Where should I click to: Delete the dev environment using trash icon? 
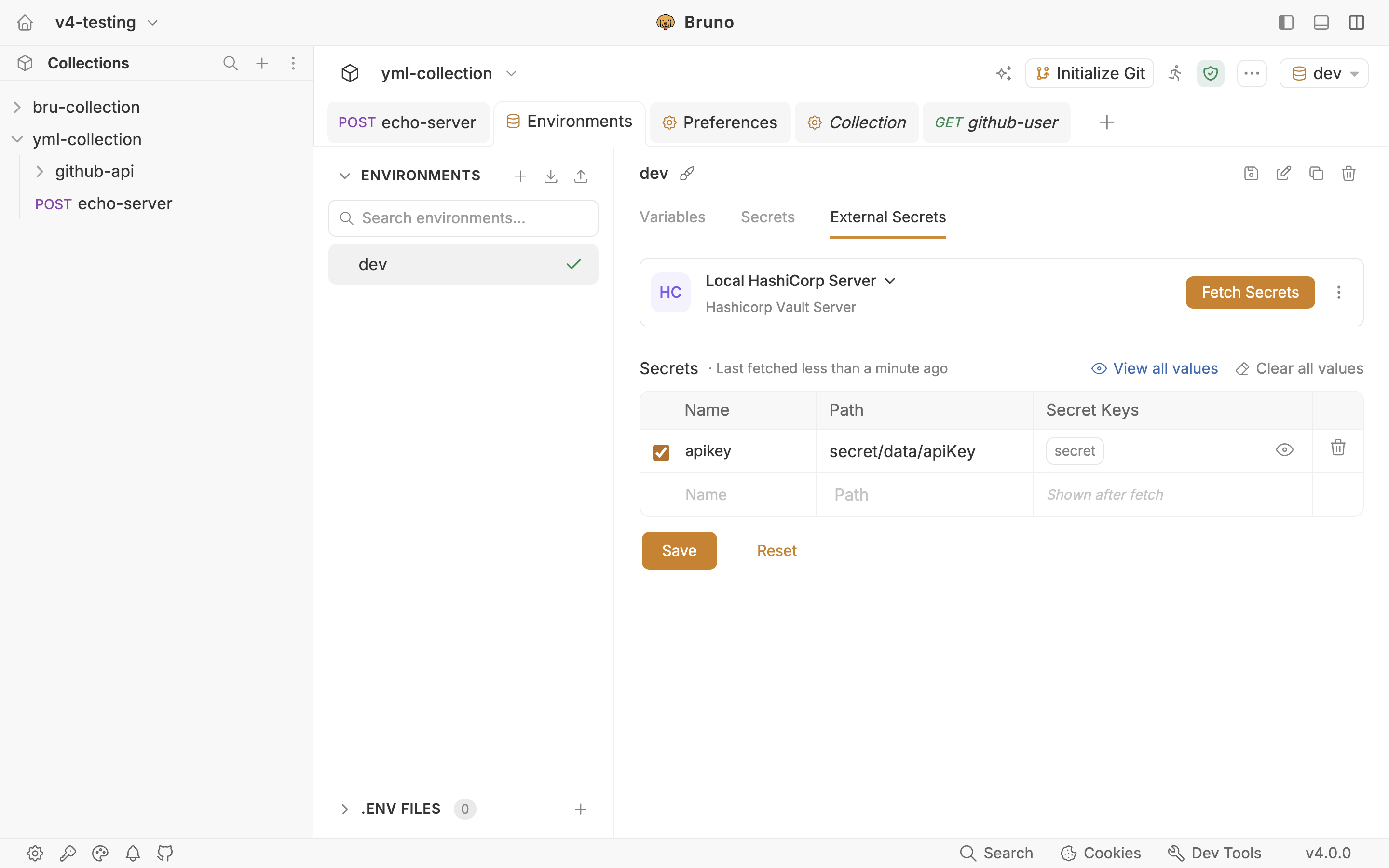click(1349, 174)
